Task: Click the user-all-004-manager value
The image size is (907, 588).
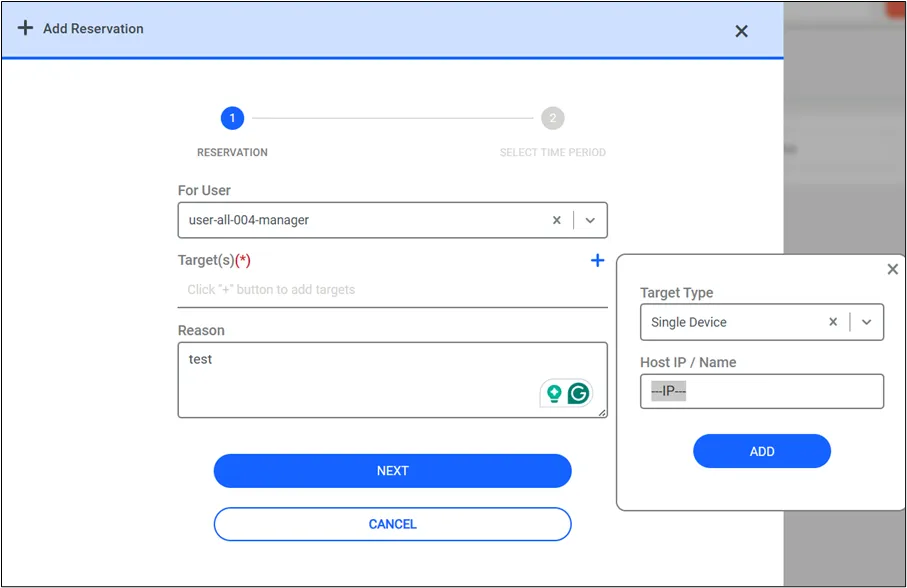Action: click(249, 220)
